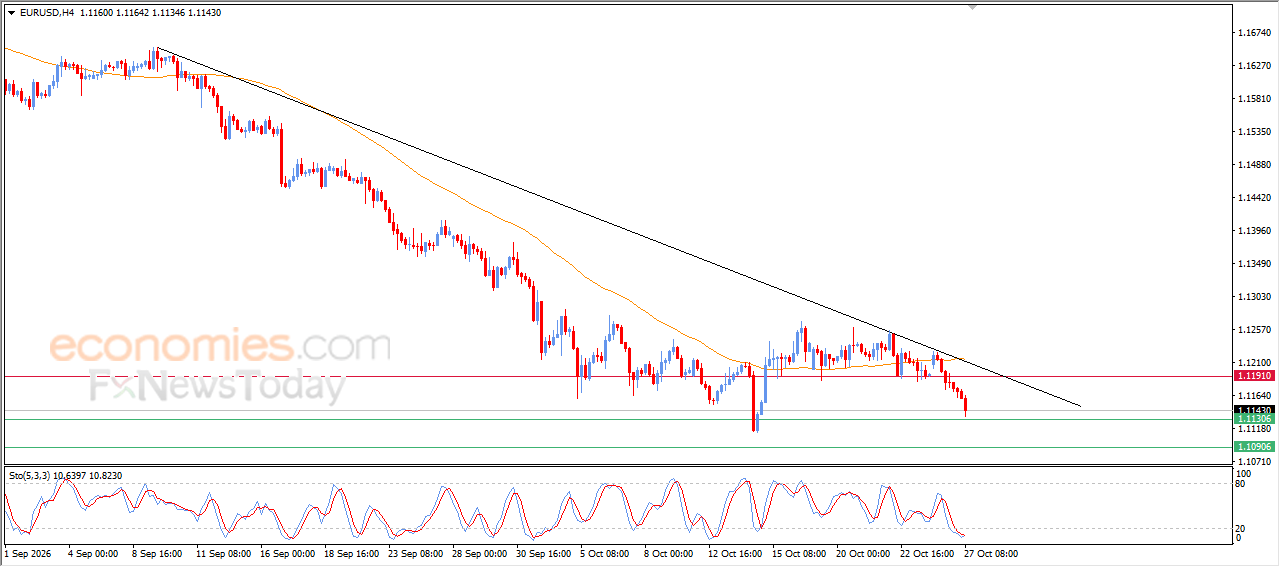
Task: Click the green 1.10906 price tag
Action: (x=1253, y=446)
